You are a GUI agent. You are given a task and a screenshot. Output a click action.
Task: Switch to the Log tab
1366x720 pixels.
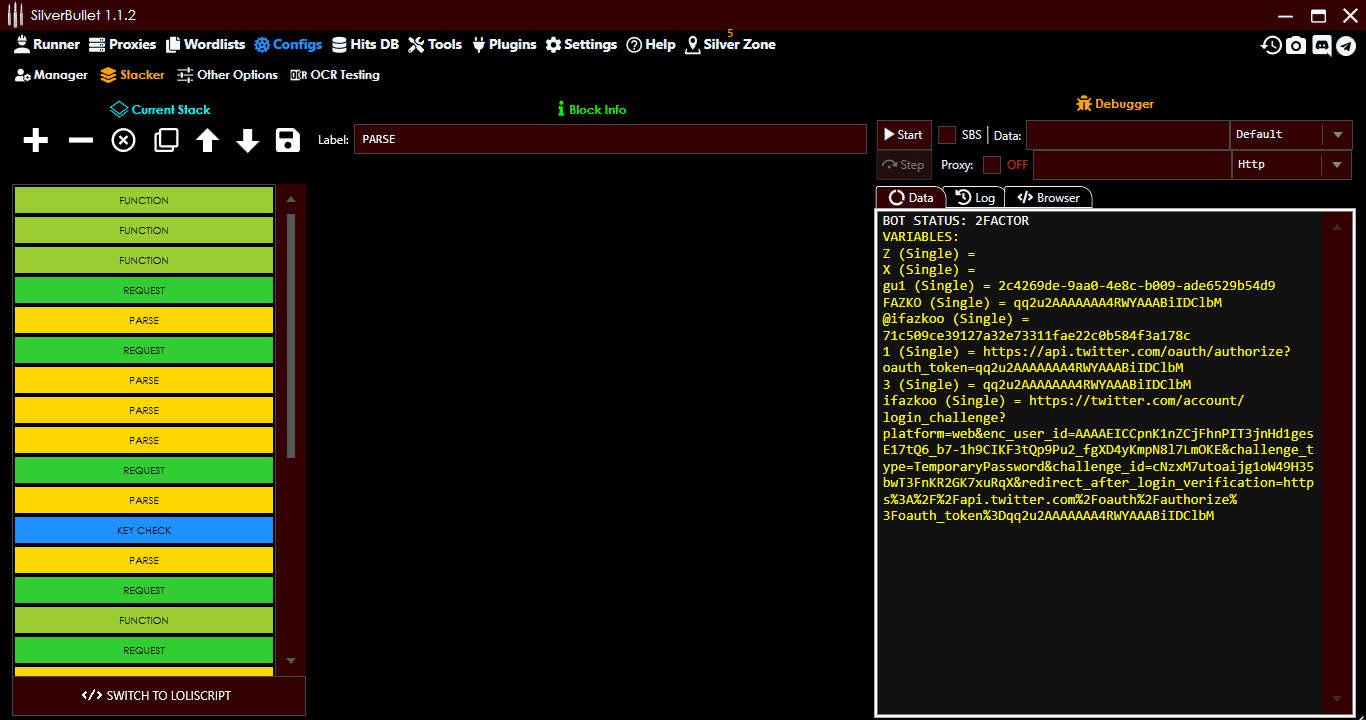coord(975,197)
